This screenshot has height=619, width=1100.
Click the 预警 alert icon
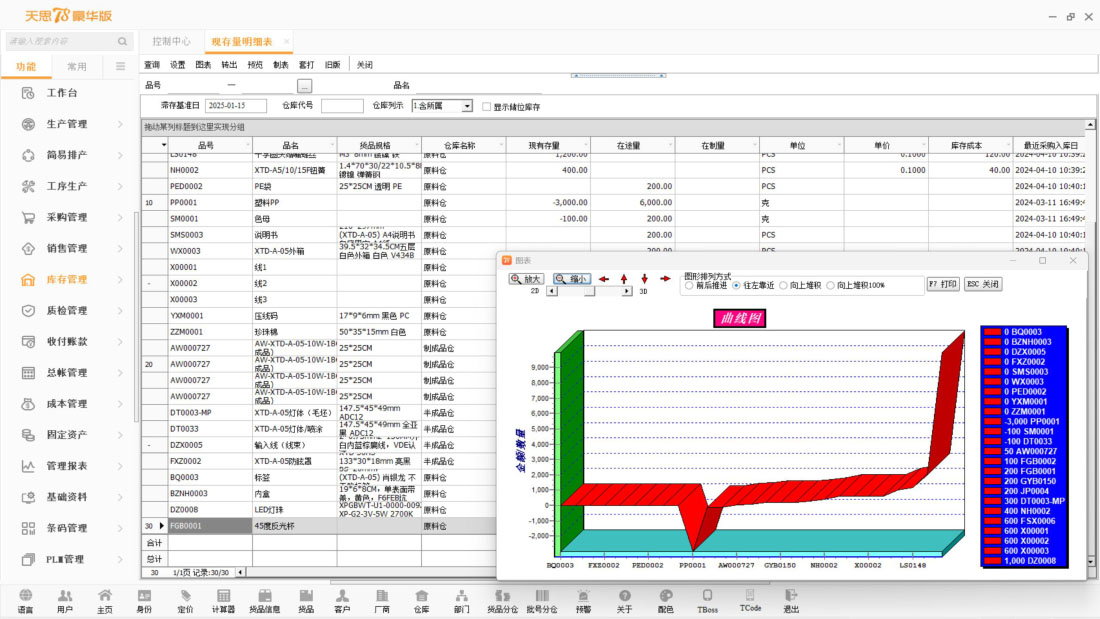(x=583, y=600)
